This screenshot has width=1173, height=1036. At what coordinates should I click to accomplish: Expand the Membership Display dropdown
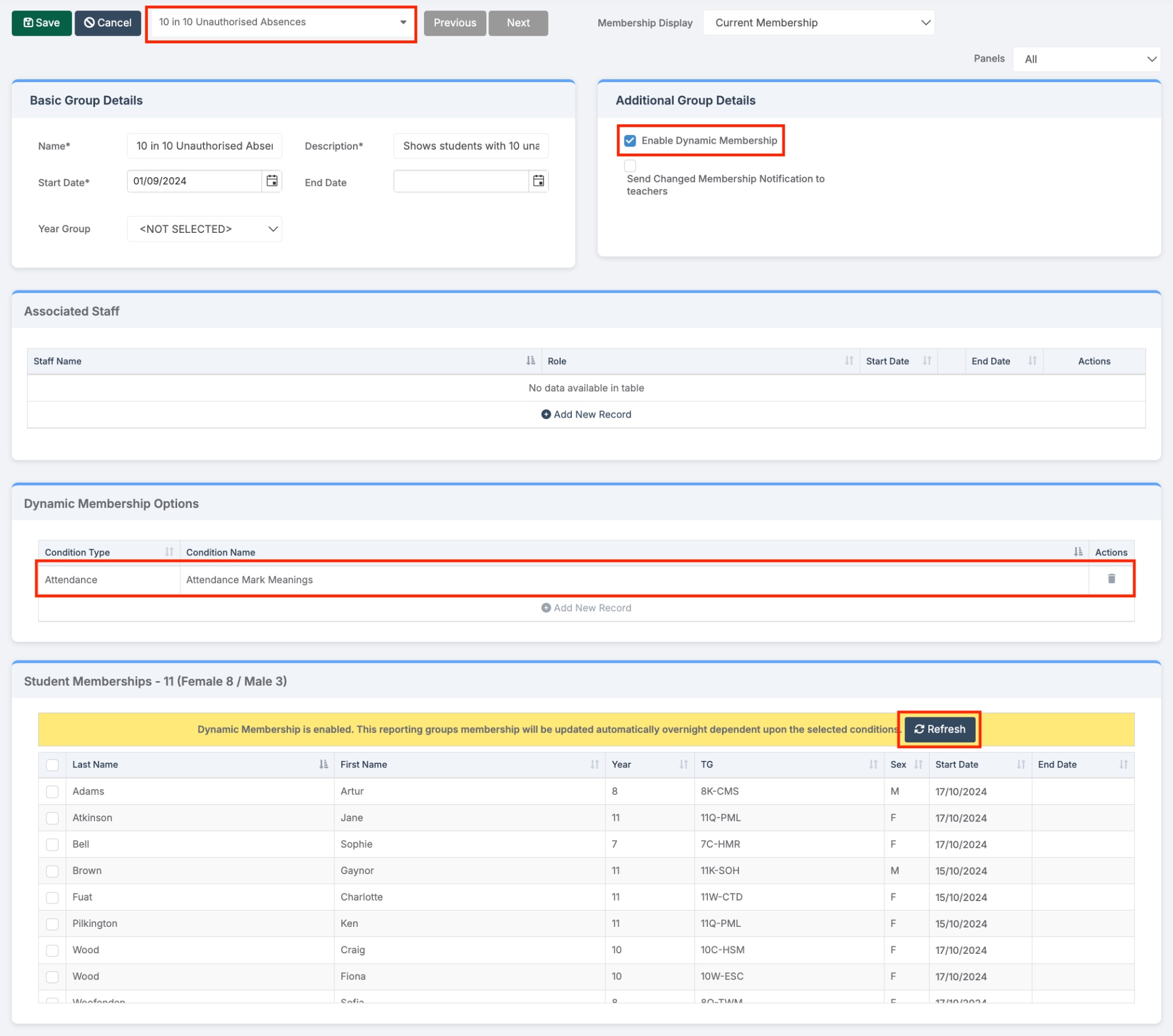pos(818,23)
